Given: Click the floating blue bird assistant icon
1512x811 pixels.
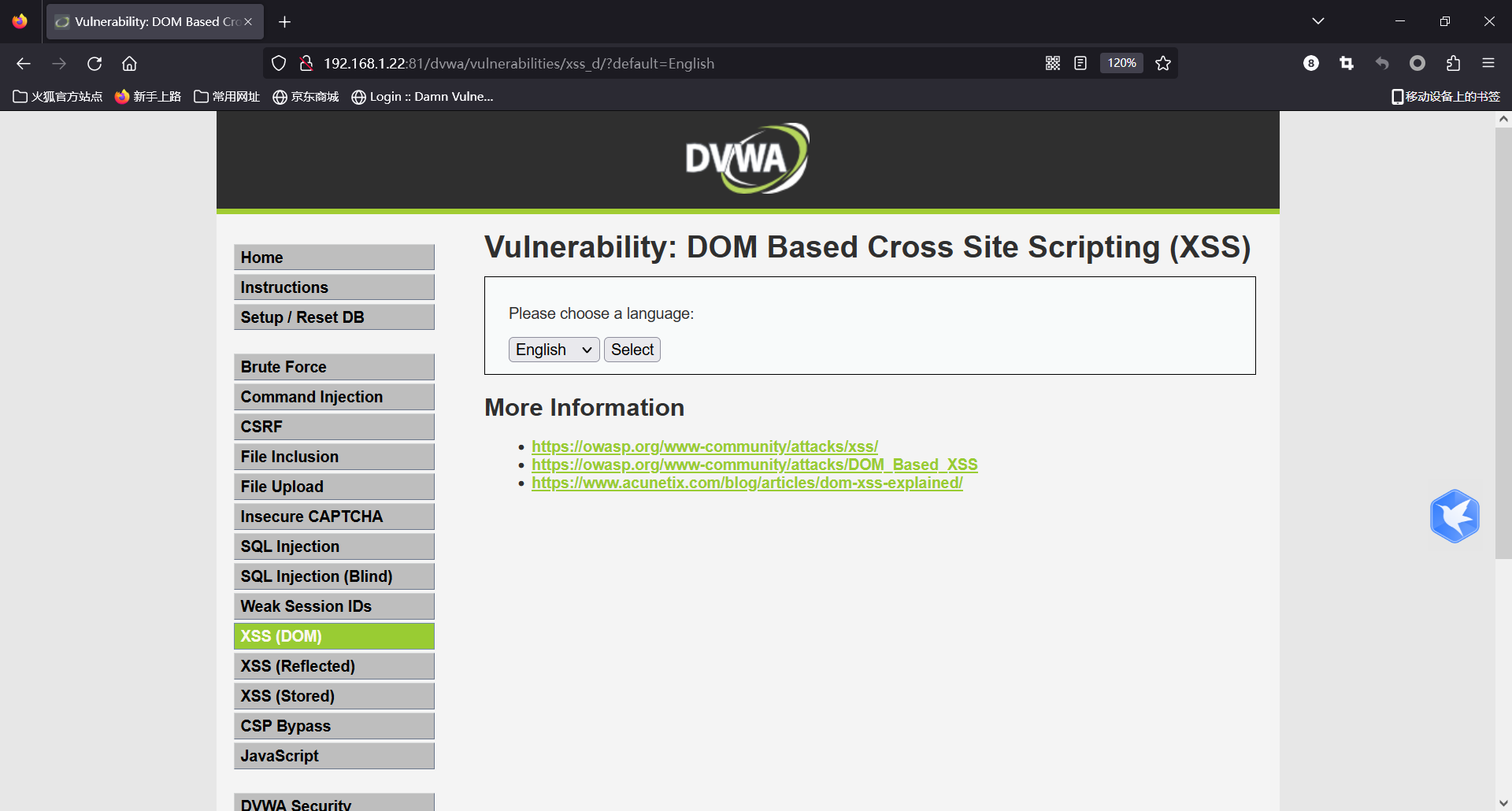Looking at the screenshot, I should (1455, 517).
